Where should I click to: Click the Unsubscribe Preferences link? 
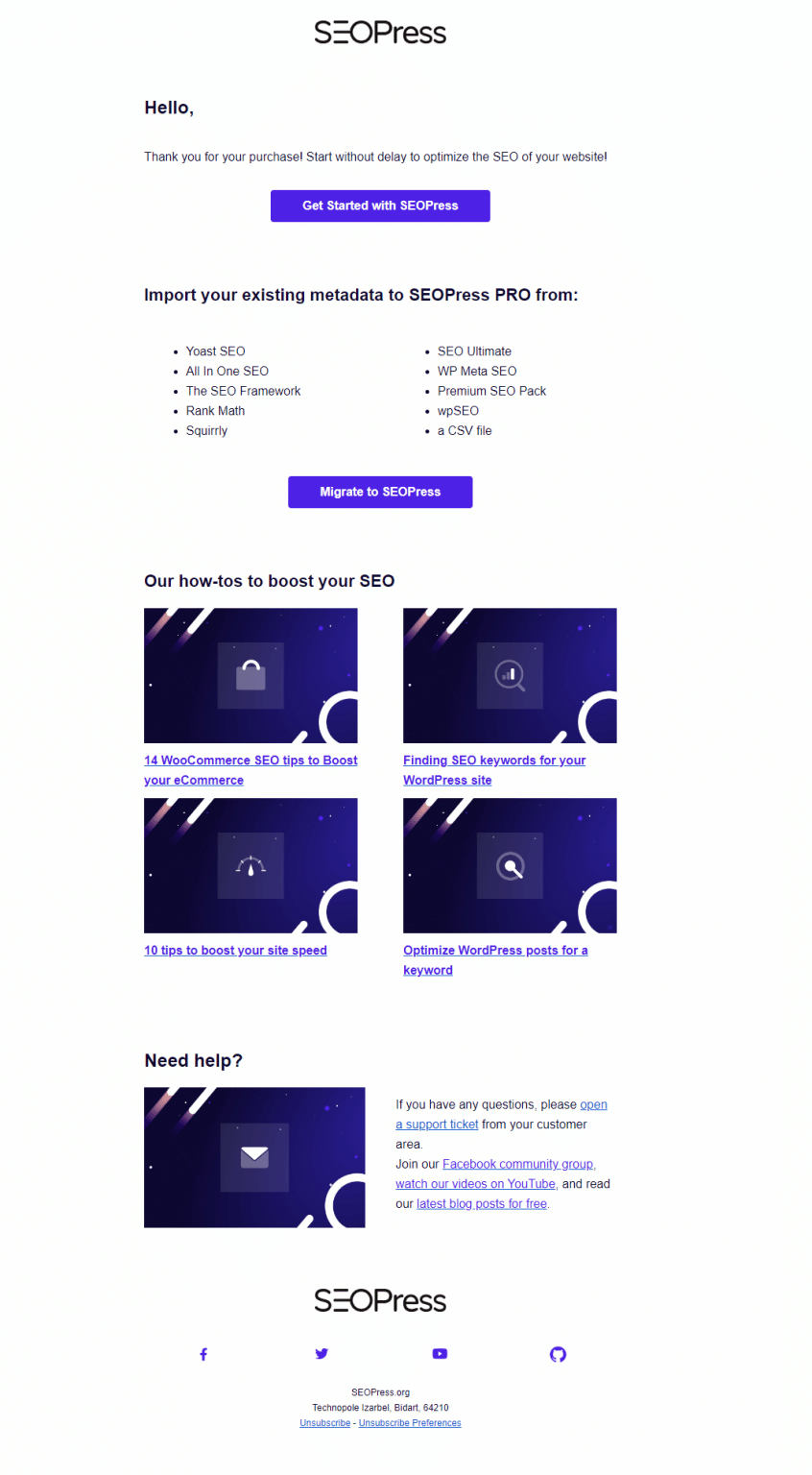click(x=410, y=1423)
